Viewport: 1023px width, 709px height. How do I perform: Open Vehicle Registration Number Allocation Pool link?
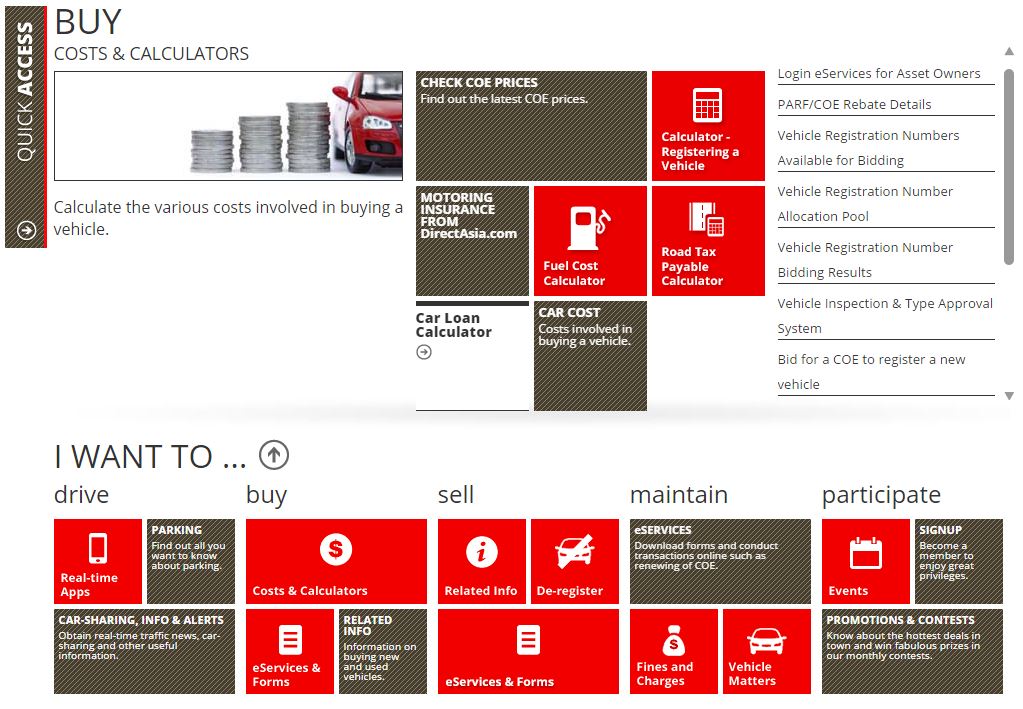(x=865, y=204)
